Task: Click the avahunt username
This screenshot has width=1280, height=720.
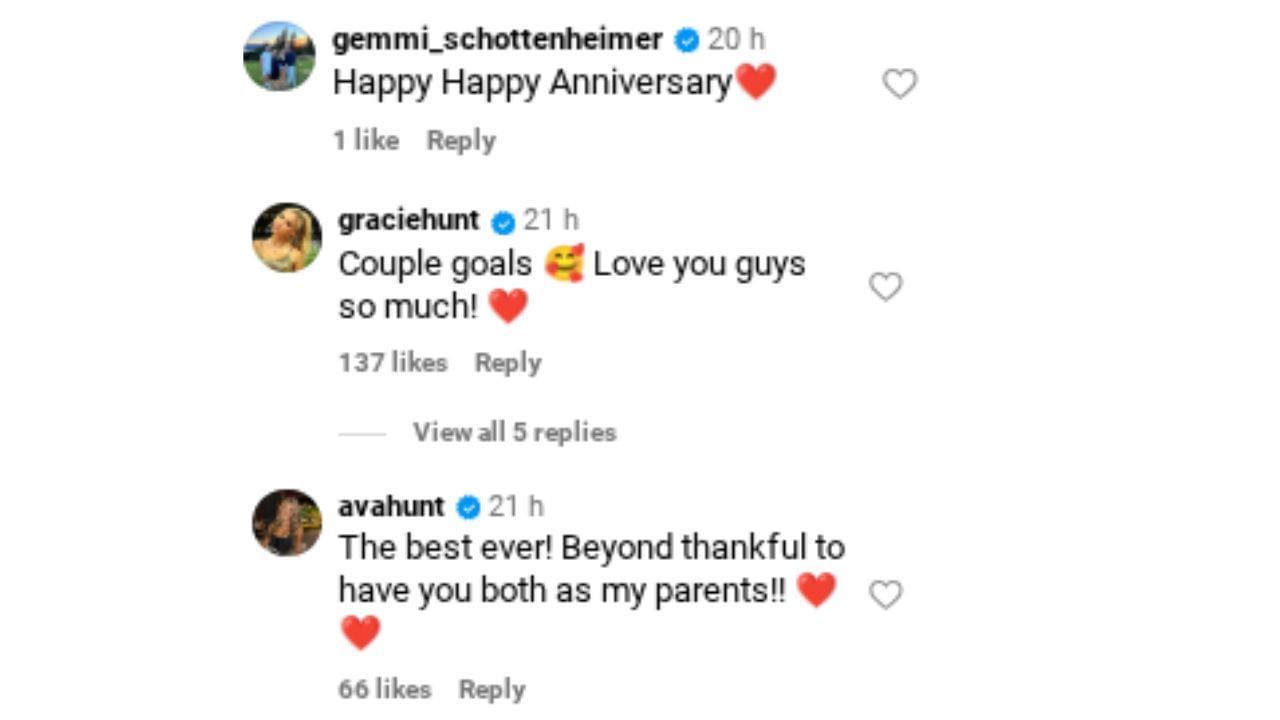Action: (x=391, y=506)
